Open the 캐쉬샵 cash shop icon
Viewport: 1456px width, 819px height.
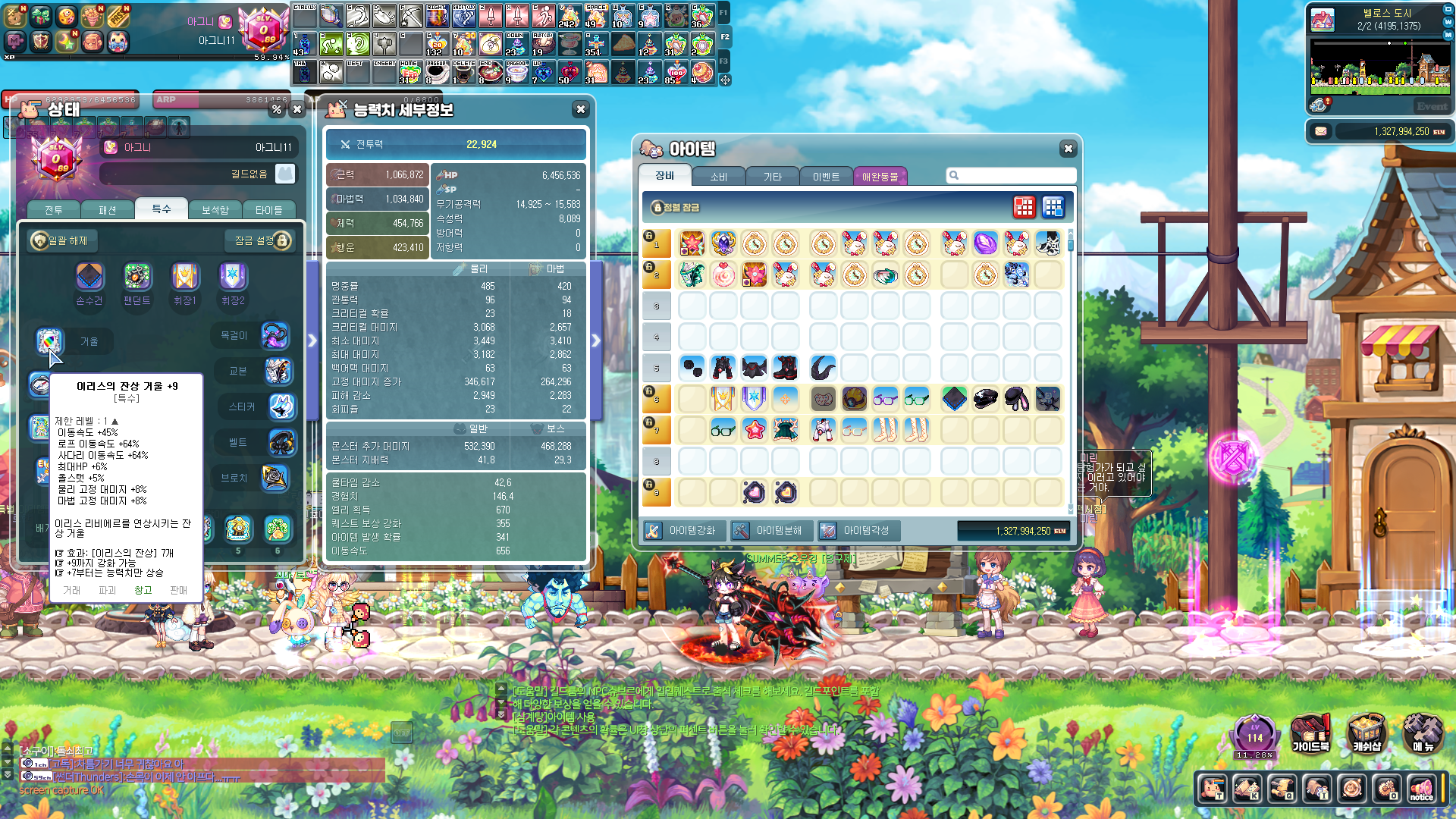click(1367, 733)
